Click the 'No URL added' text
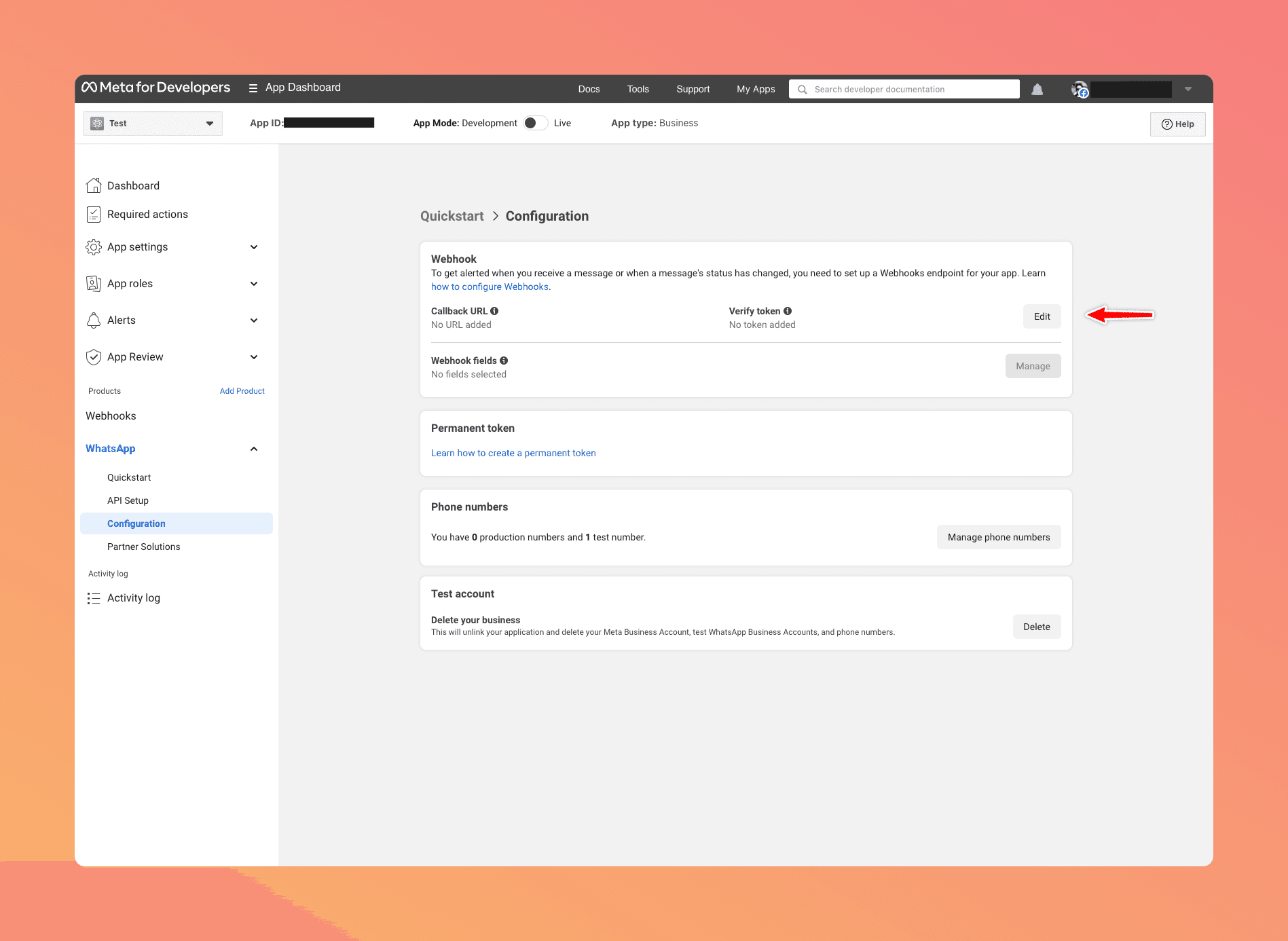 [x=461, y=325]
